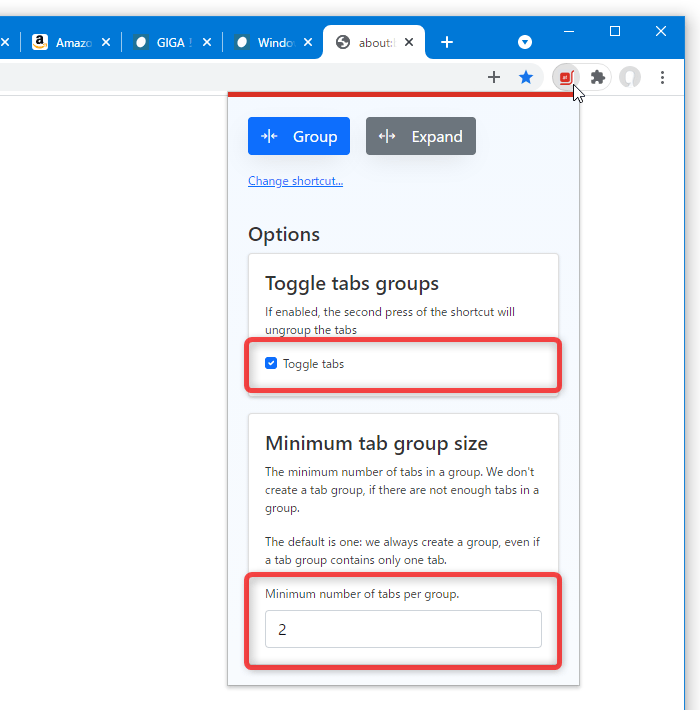
Task: Click the blue Group button
Action: [299, 136]
